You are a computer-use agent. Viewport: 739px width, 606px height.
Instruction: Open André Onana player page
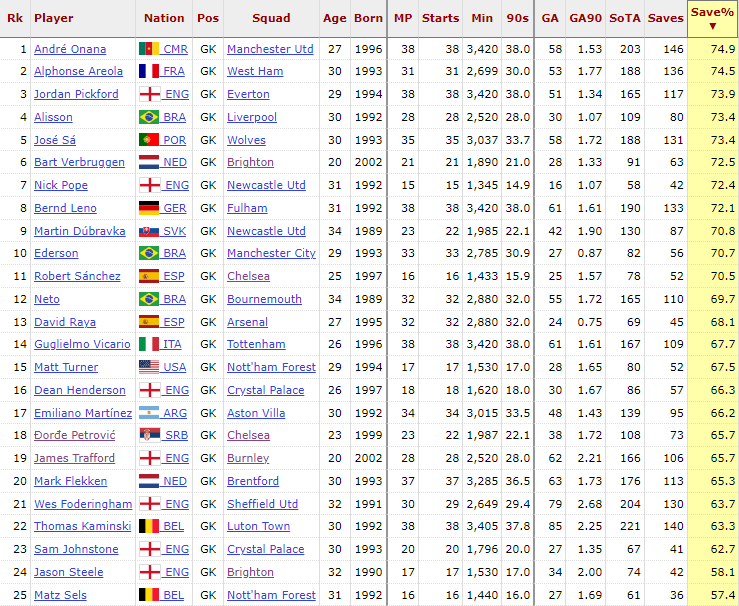70,49
